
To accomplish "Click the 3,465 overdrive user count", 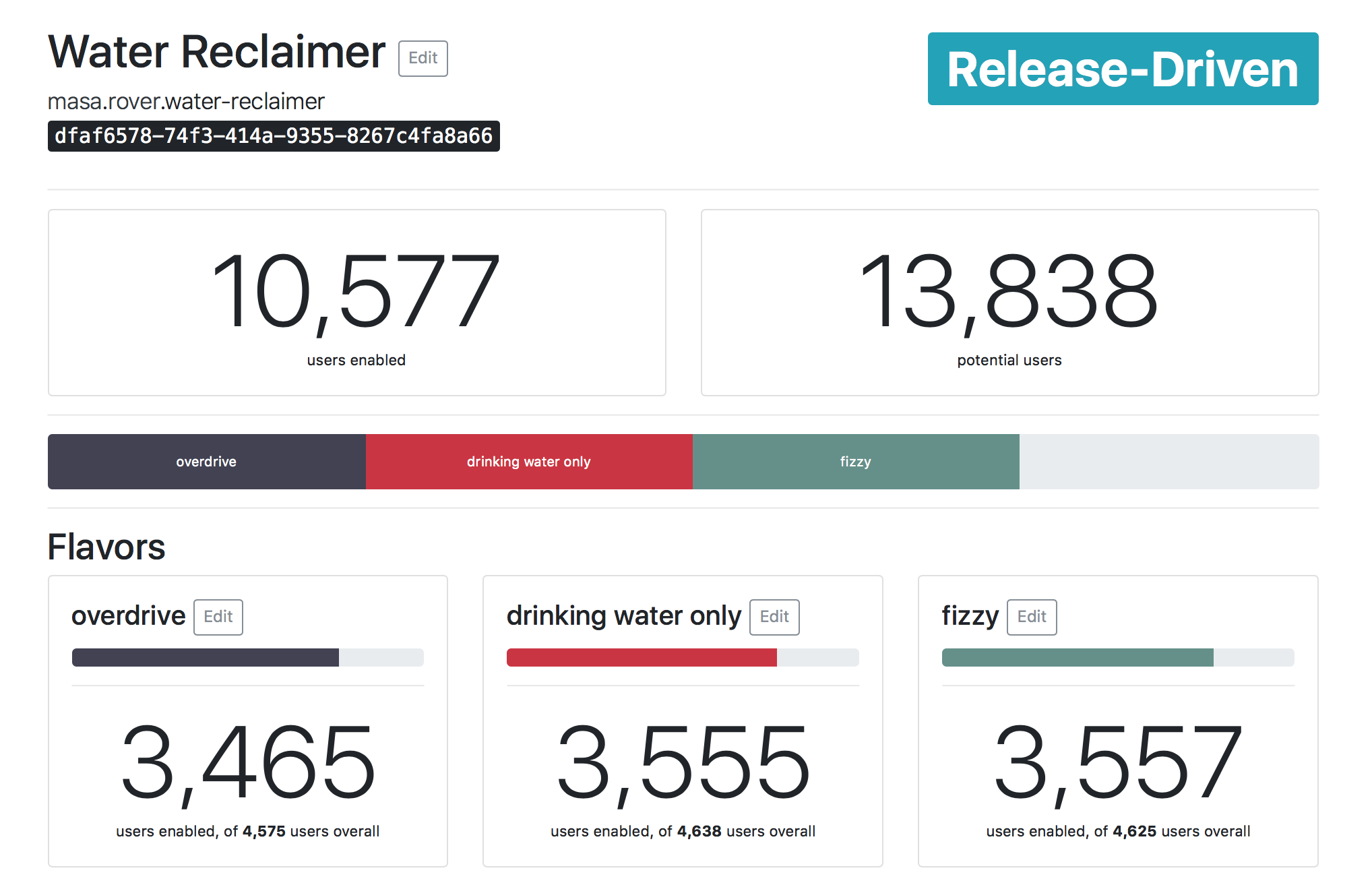I will point(248,763).
